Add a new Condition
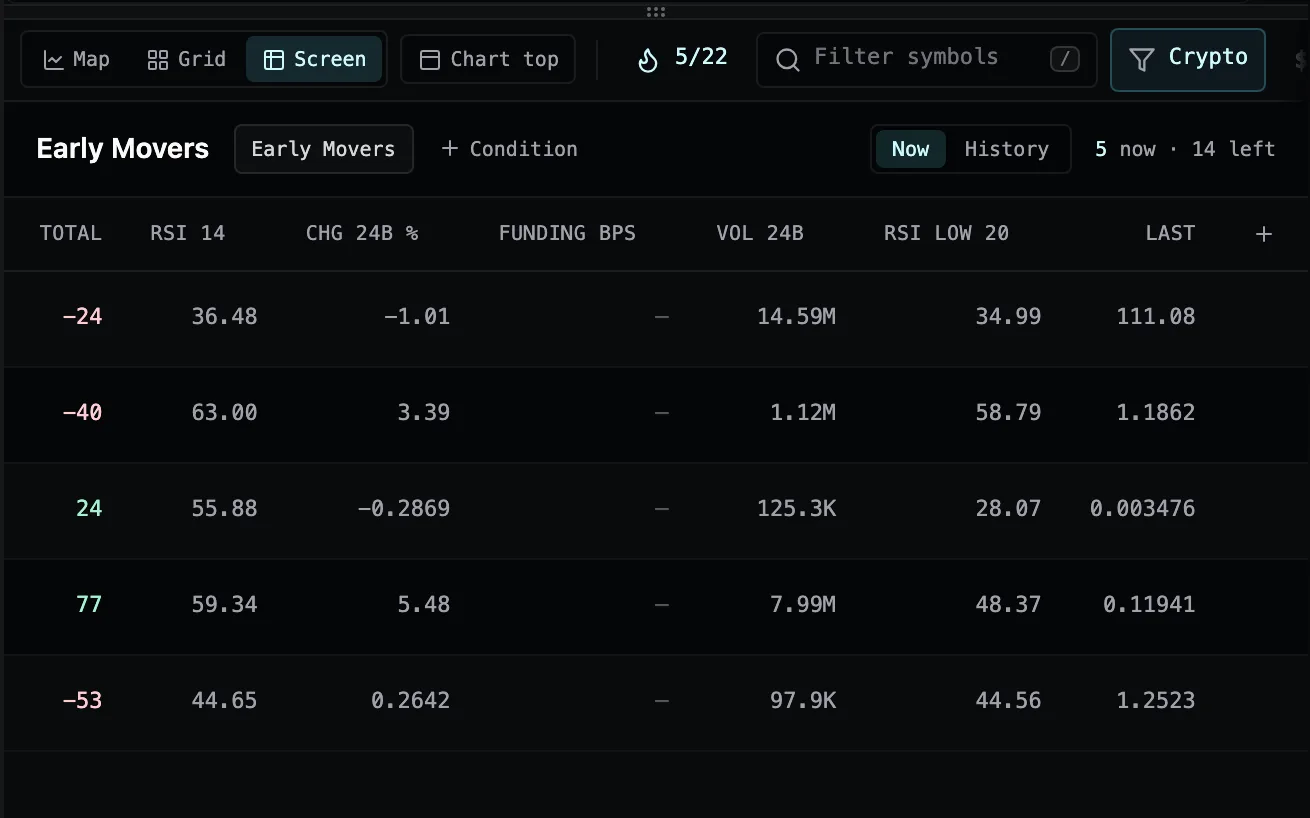1310x818 pixels. click(510, 149)
